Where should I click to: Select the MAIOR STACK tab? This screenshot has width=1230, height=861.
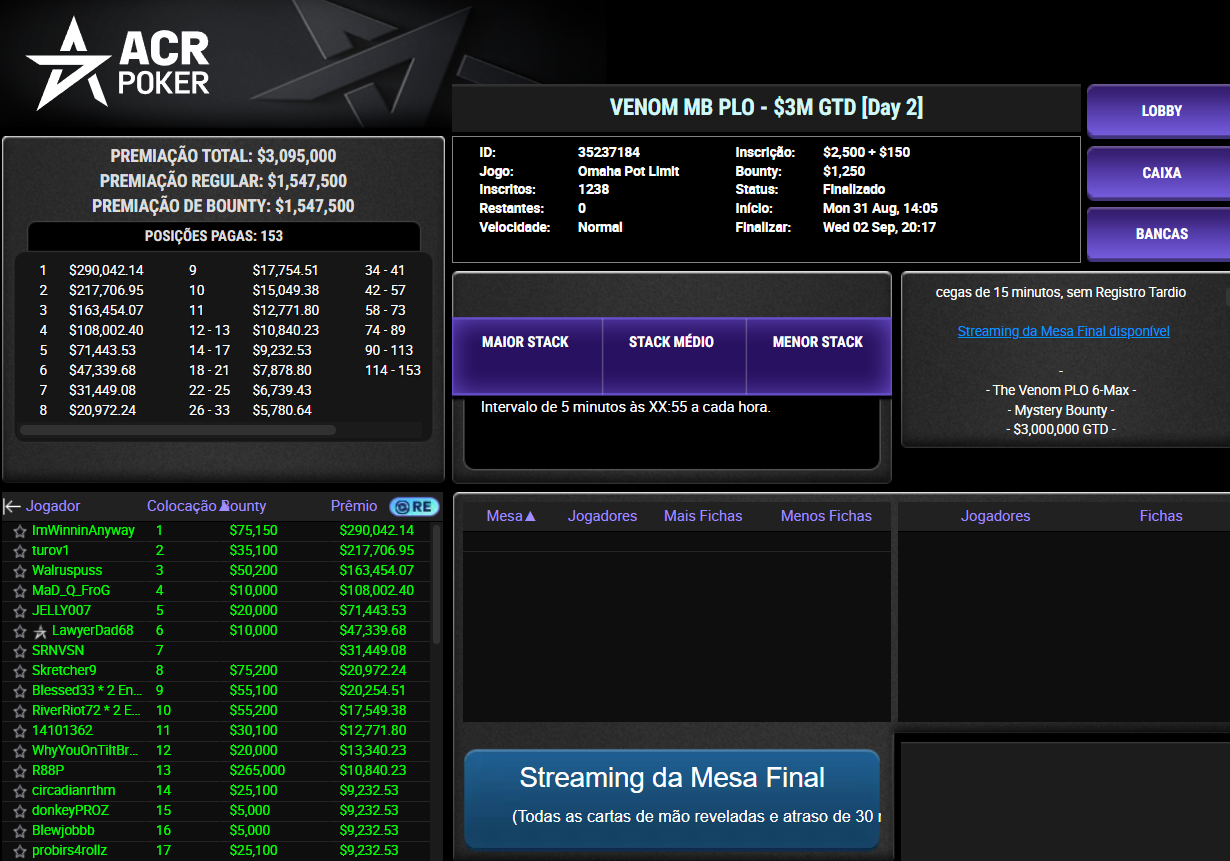click(x=526, y=356)
